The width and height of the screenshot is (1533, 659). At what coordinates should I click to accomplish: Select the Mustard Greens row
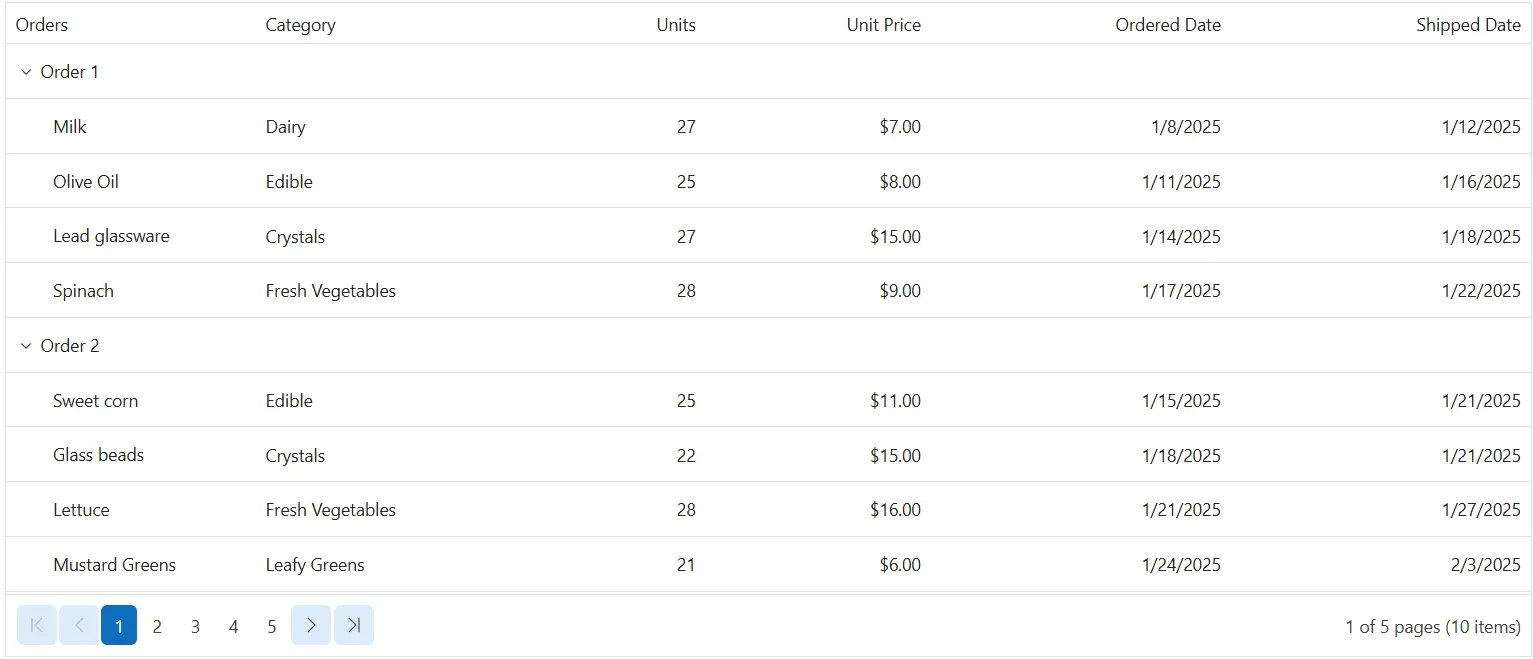pos(768,564)
